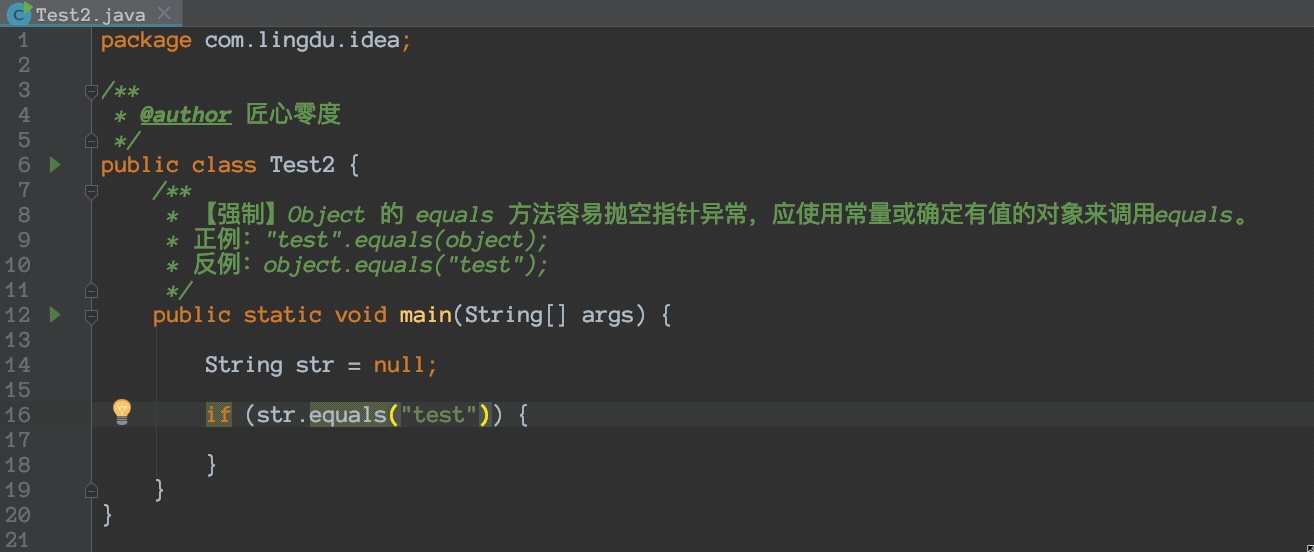Click line number 14 in the gutter
The image size is (1314, 552).
(x=19, y=365)
